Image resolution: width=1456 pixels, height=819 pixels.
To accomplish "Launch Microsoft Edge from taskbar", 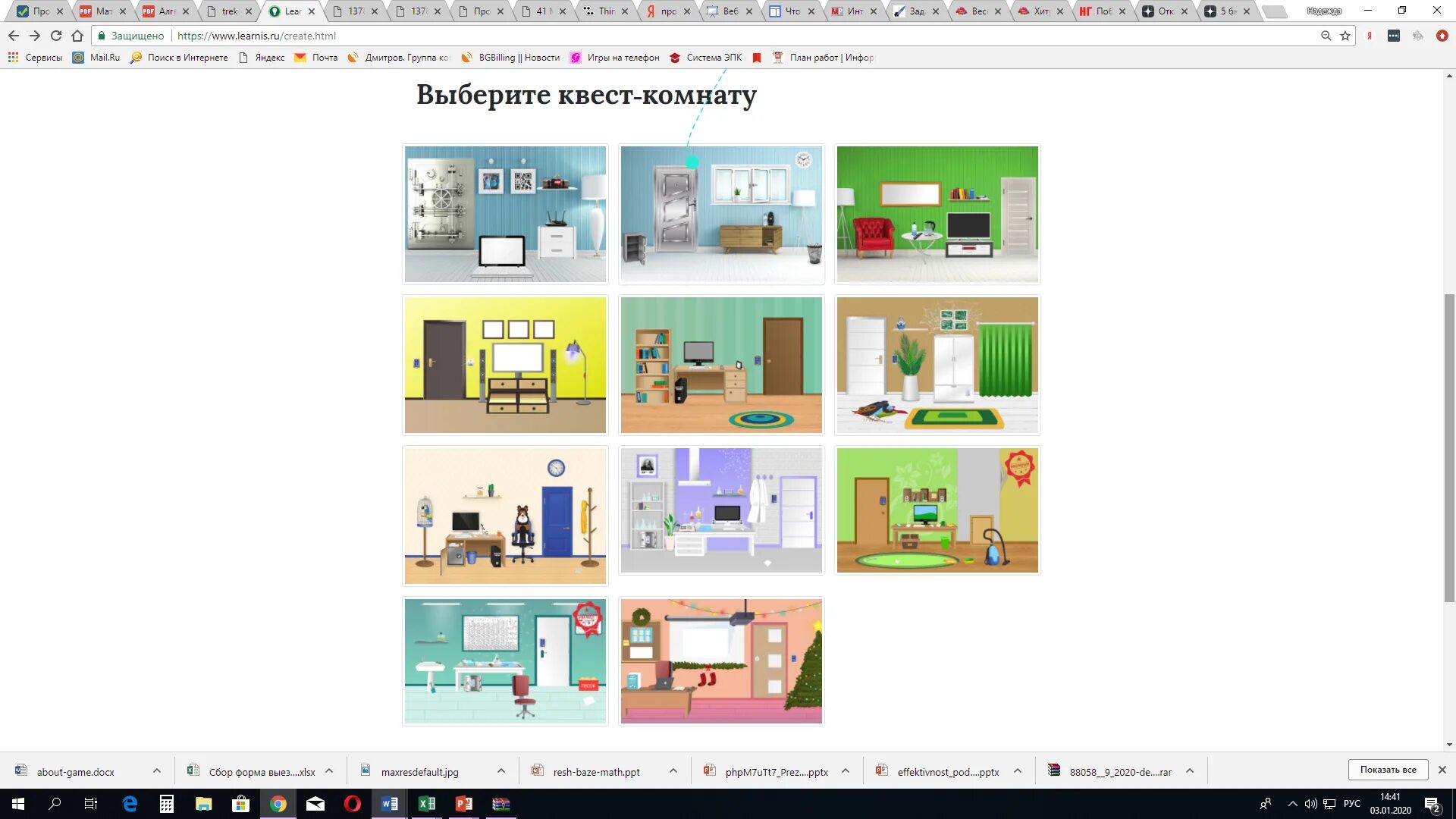I will (x=130, y=804).
